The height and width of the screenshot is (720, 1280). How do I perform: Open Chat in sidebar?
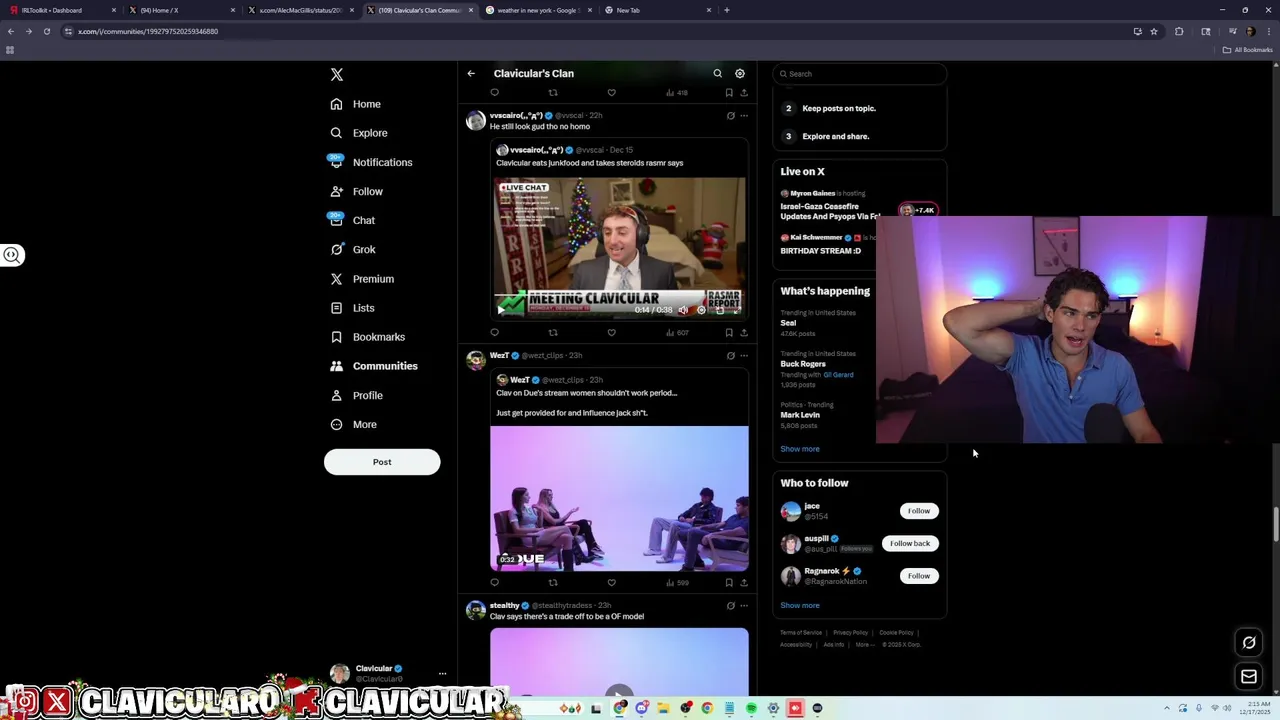coord(352,220)
